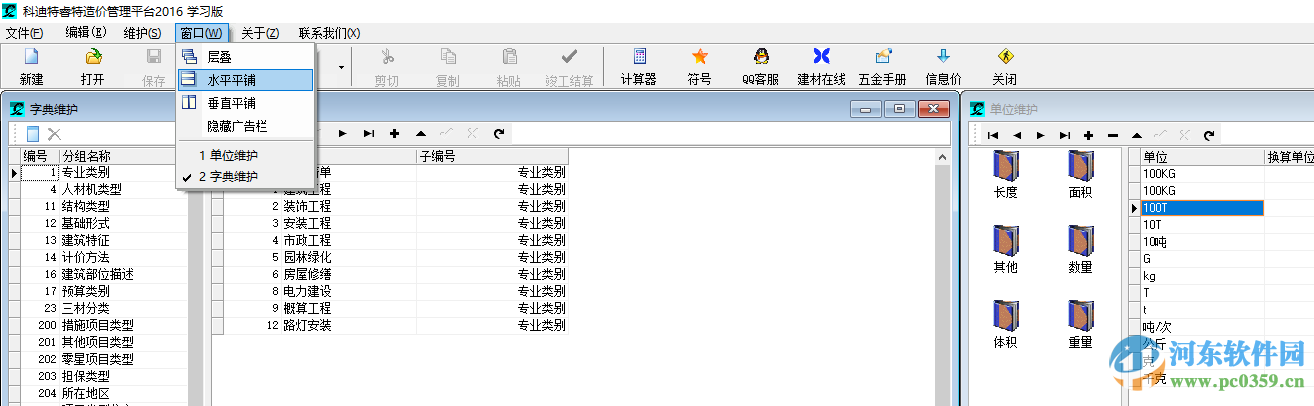
Task: Select 隐藏广告栏 menu entry
Action: [245, 126]
